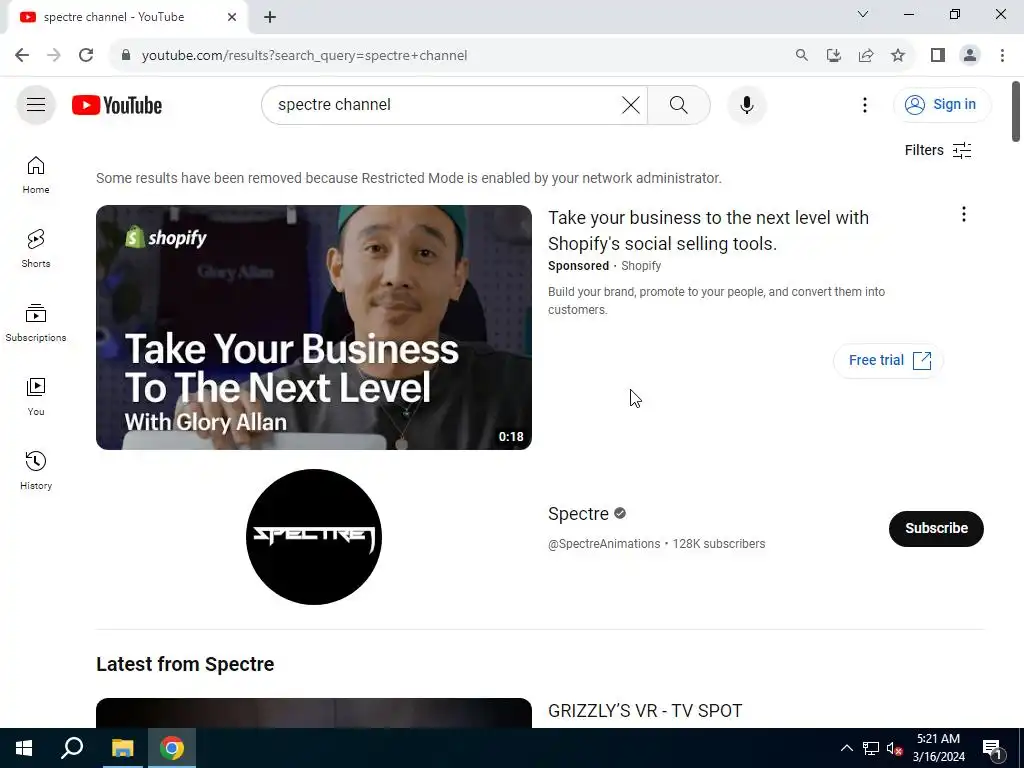Viewport: 1024px width, 768px height.
Task: Click Chrome icon in taskbar
Action: 172,748
